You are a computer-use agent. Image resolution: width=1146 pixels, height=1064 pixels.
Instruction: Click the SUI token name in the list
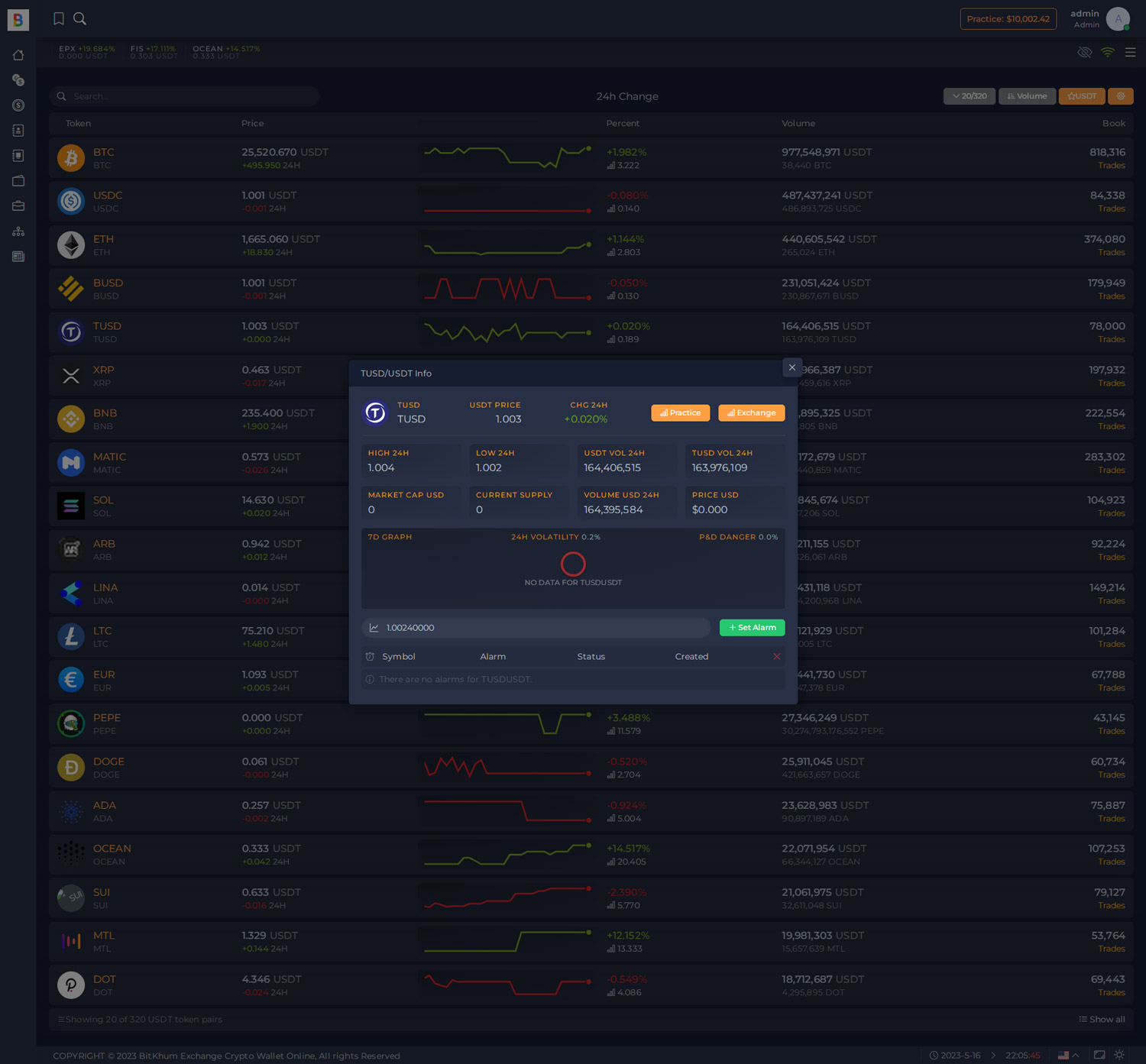point(102,892)
